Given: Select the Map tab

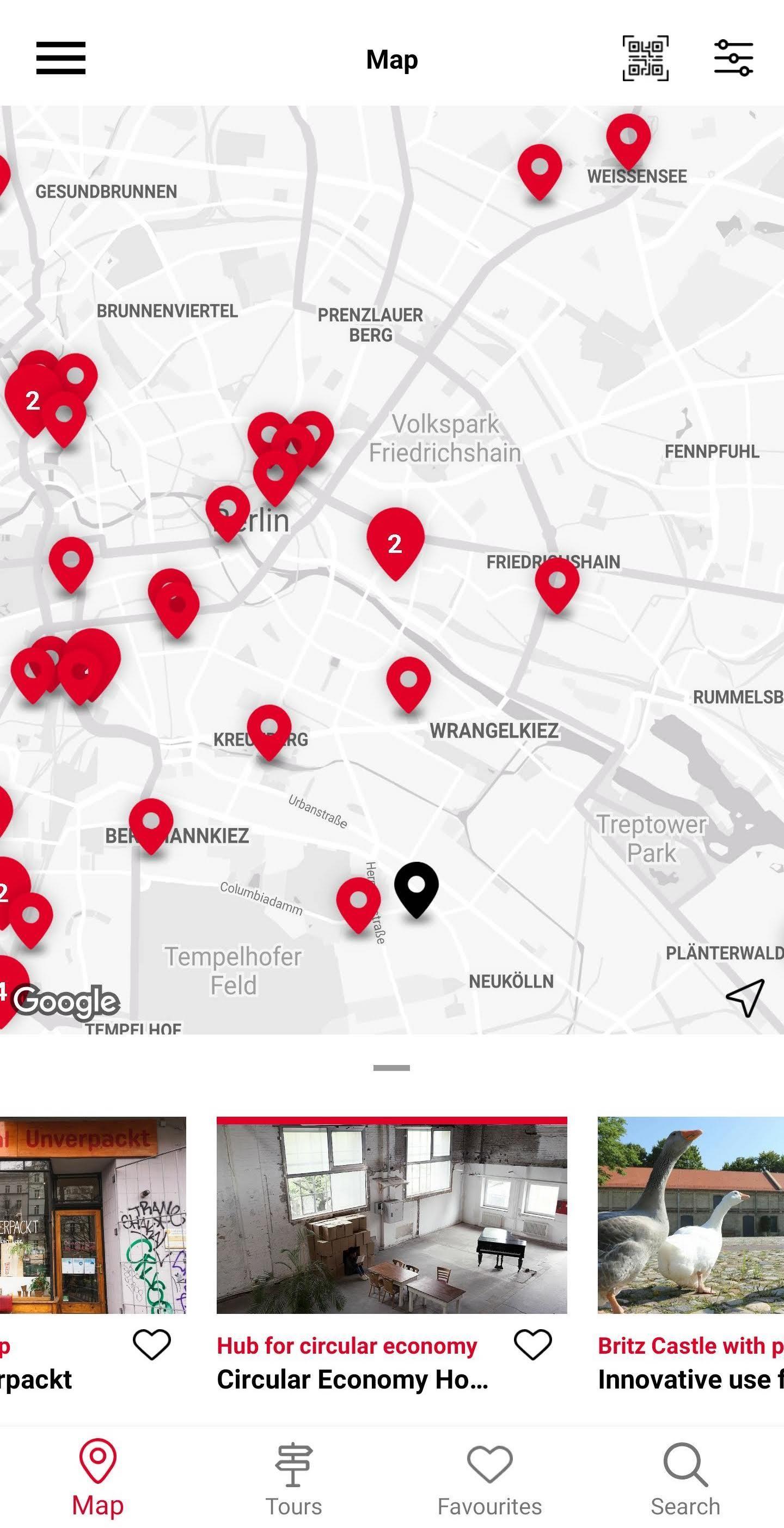Looking at the screenshot, I should [x=98, y=1477].
